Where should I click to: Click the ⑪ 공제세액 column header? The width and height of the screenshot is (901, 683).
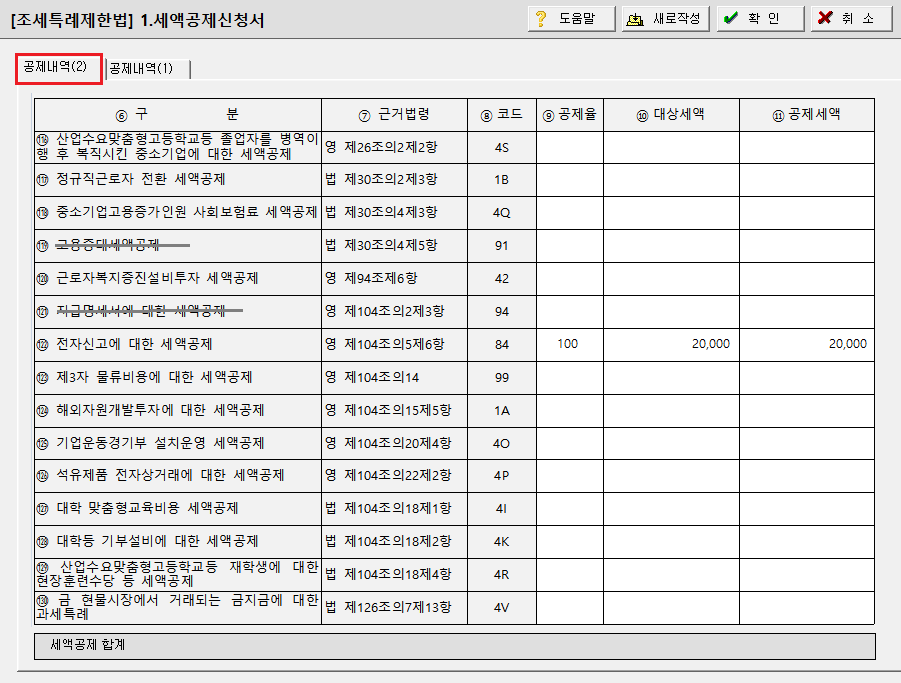(807, 115)
